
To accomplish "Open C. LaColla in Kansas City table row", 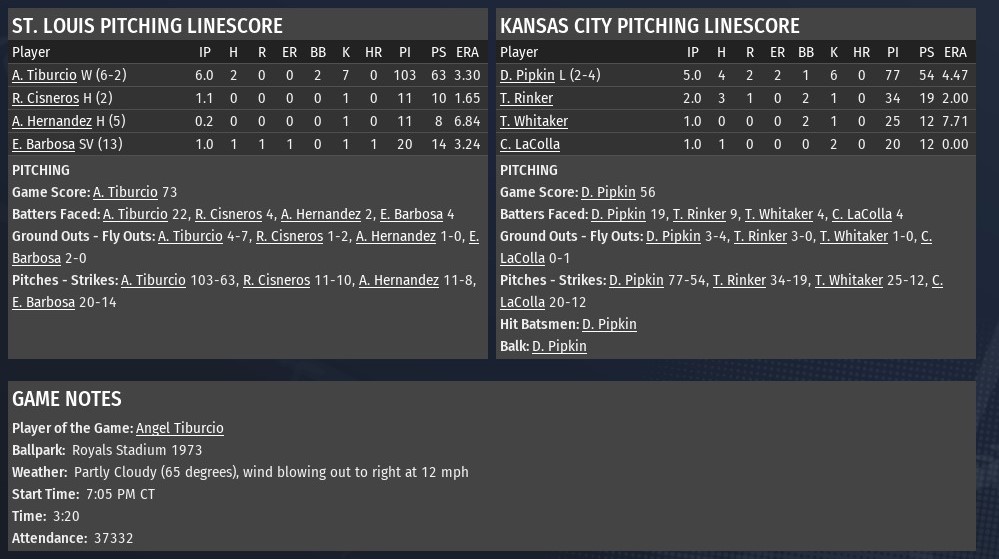I will 530,144.
